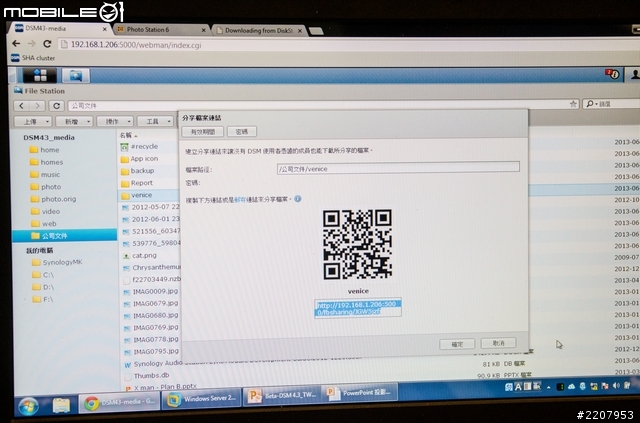Select the 公司文件 folder in tree
This screenshot has width=640, height=423.
pyautogui.click(x=64, y=235)
